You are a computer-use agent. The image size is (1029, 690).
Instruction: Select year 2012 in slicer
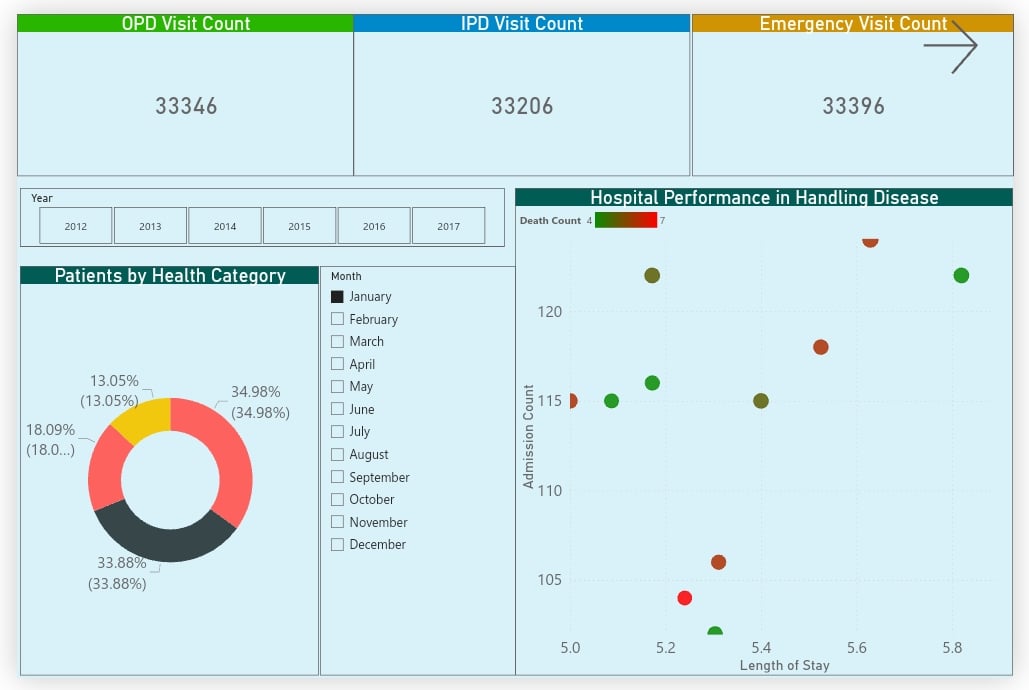tap(76, 226)
